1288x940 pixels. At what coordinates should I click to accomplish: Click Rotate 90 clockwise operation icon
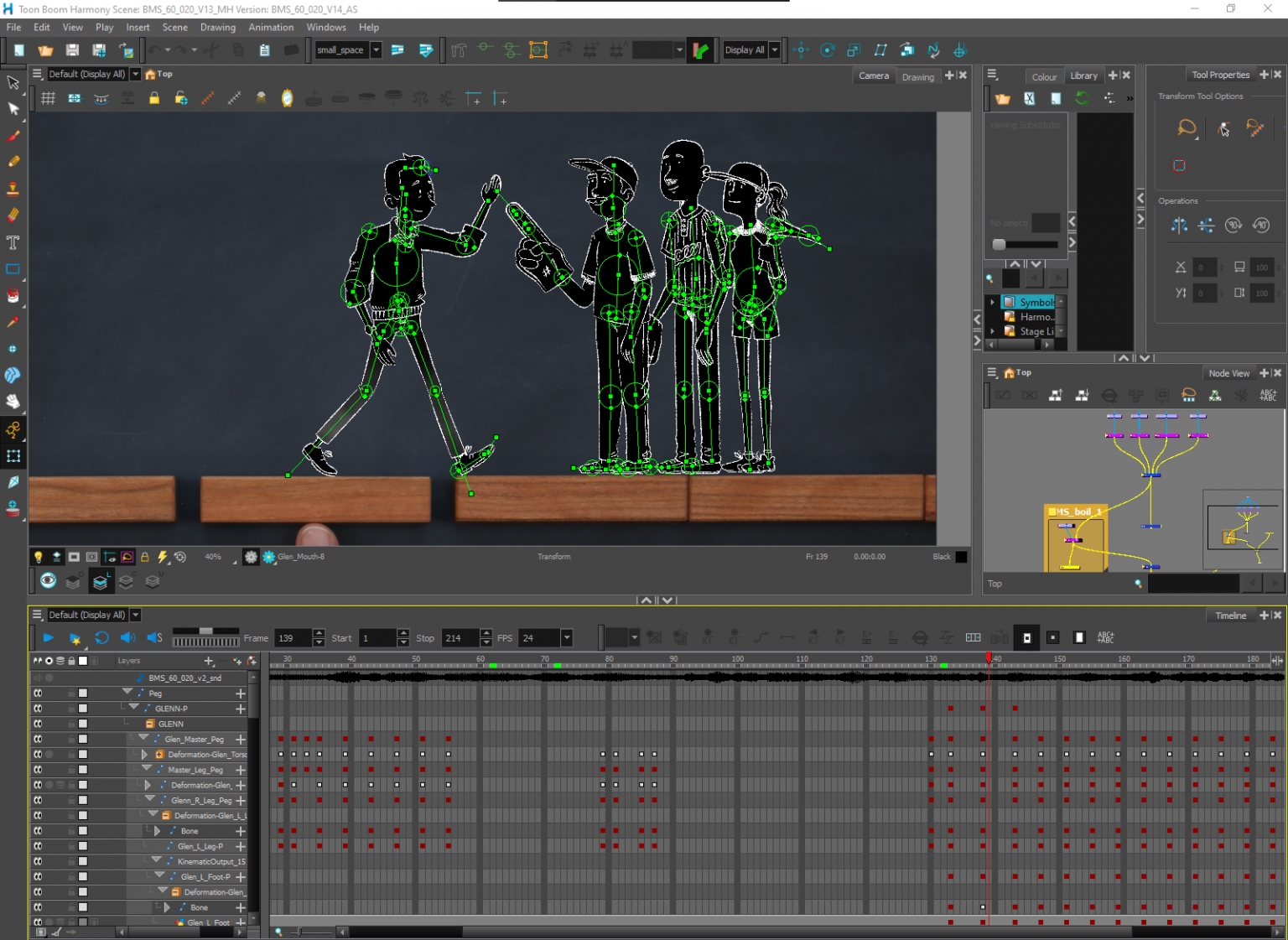point(1233,225)
